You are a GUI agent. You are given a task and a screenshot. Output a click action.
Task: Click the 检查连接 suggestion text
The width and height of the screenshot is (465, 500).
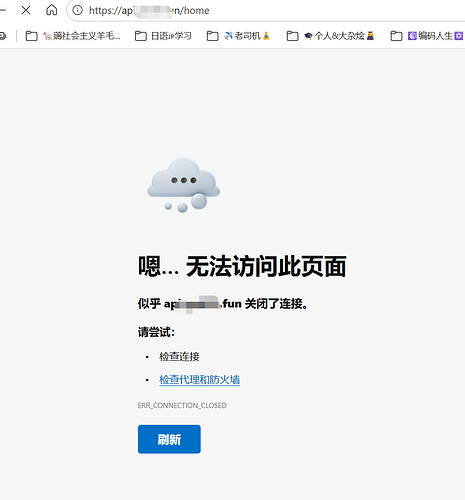(x=179, y=357)
